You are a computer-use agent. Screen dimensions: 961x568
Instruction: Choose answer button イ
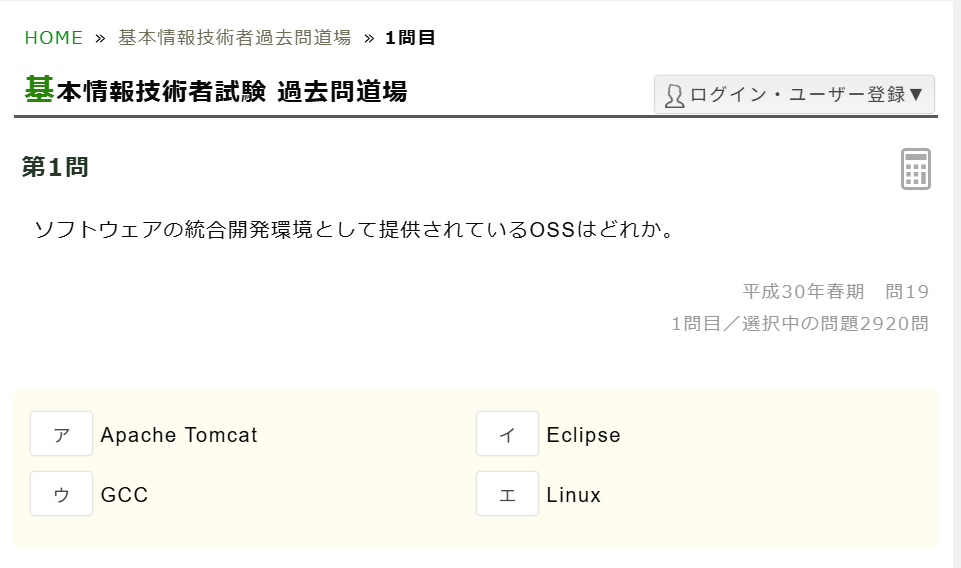tap(507, 434)
